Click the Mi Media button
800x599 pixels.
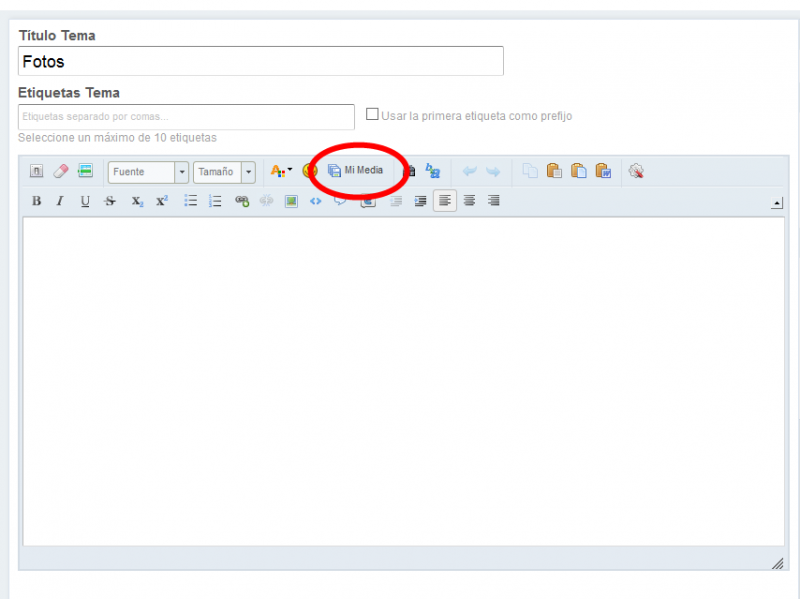click(x=356, y=171)
